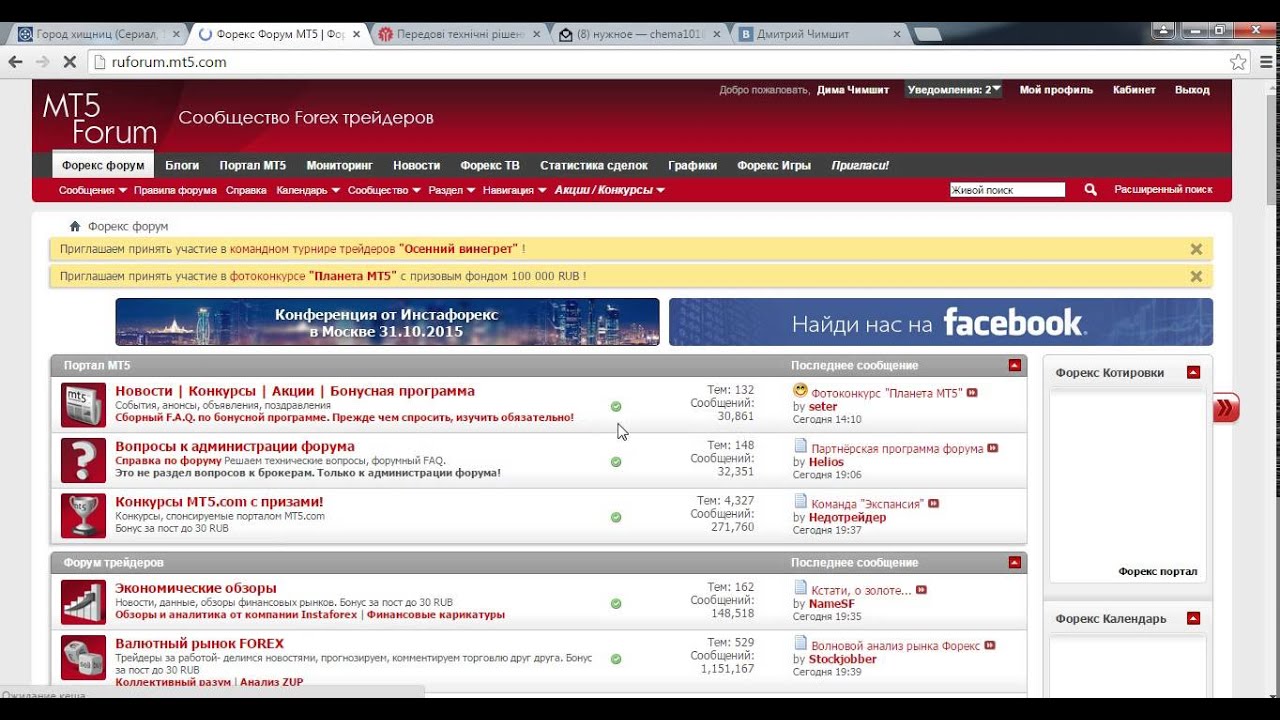Collapse the Форекс Котировки block
The image size is (1280, 720).
click(x=1193, y=372)
